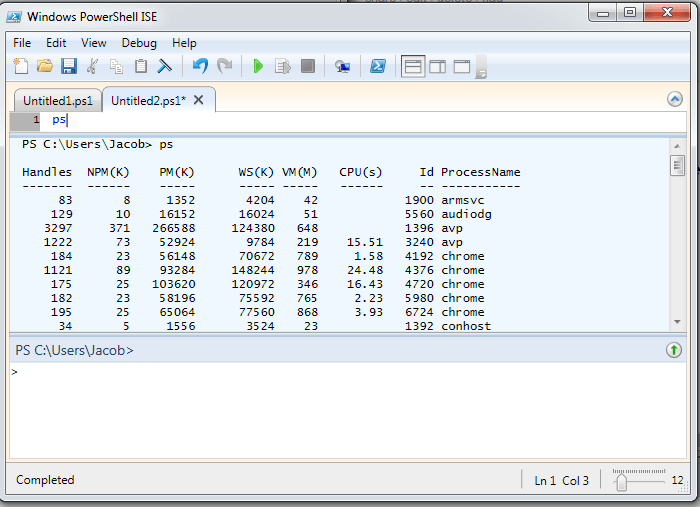Click CPU(s) column header text
Screen dimensions: 700x509
(361, 172)
